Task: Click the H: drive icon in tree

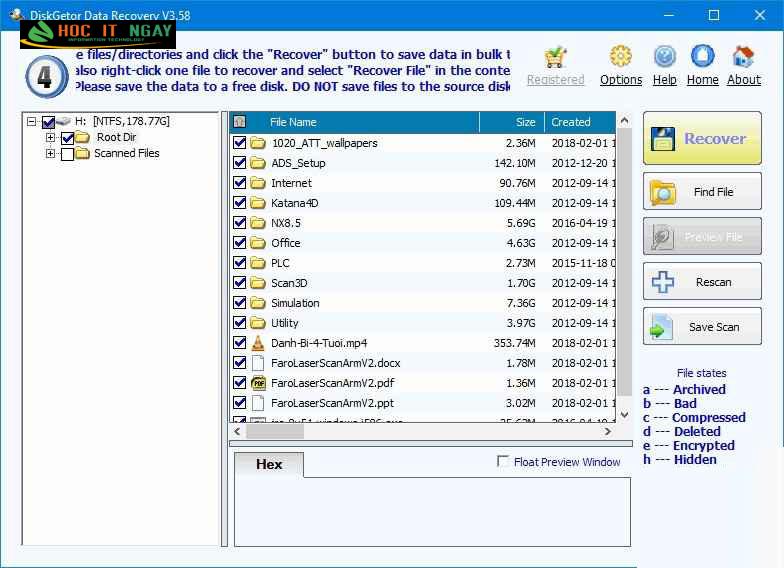Action: tap(64, 121)
